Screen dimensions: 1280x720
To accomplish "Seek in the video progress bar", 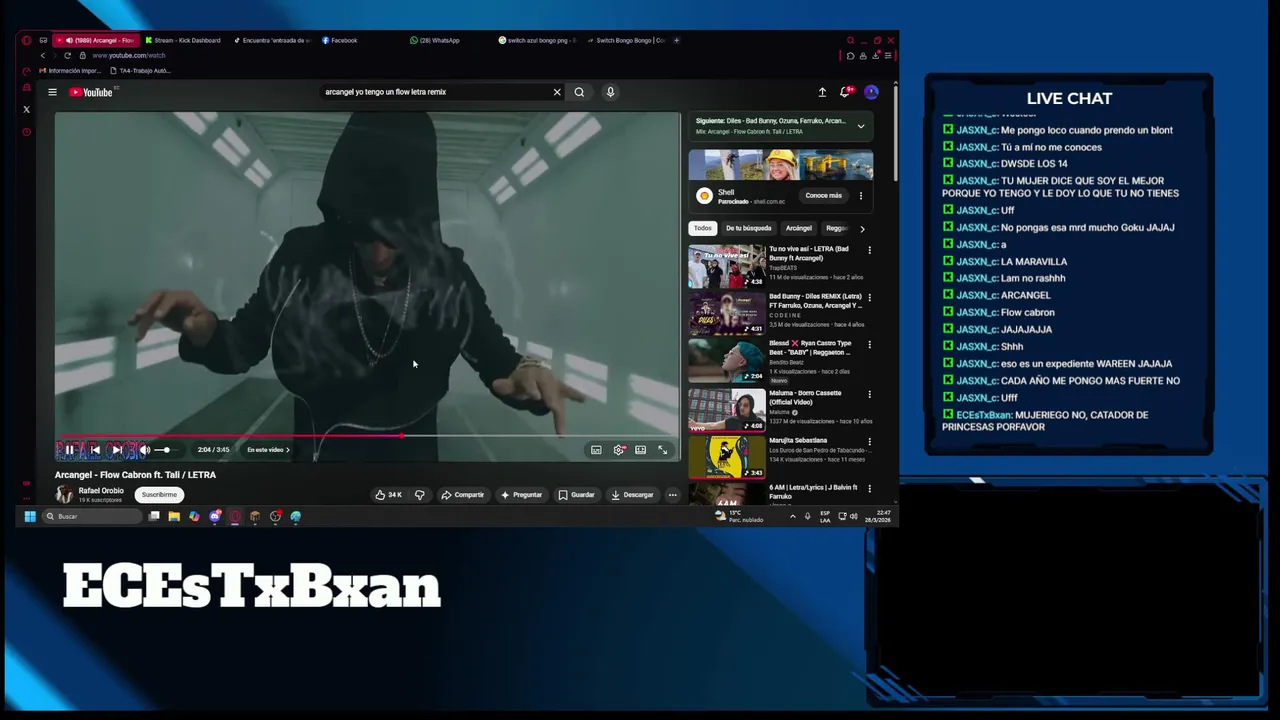I will click(x=367, y=436).
